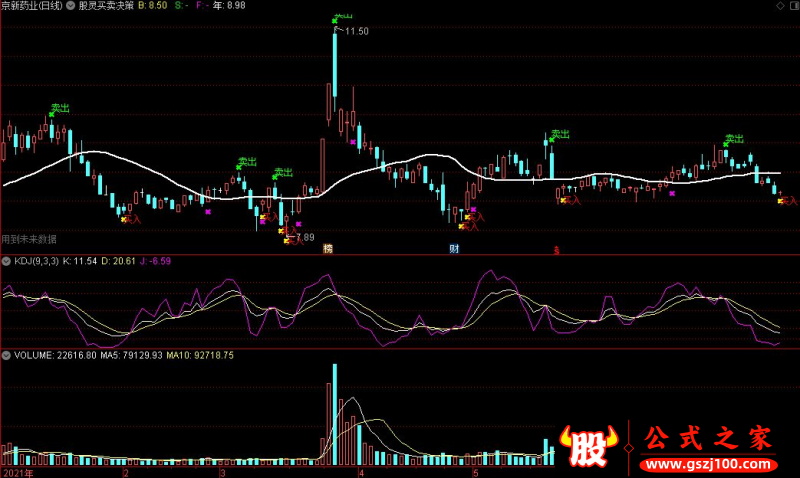Click the 财 financial marker icon
The height and width of the screenshot is (478, 800).
pyautogui.click(x=454, y=248)
